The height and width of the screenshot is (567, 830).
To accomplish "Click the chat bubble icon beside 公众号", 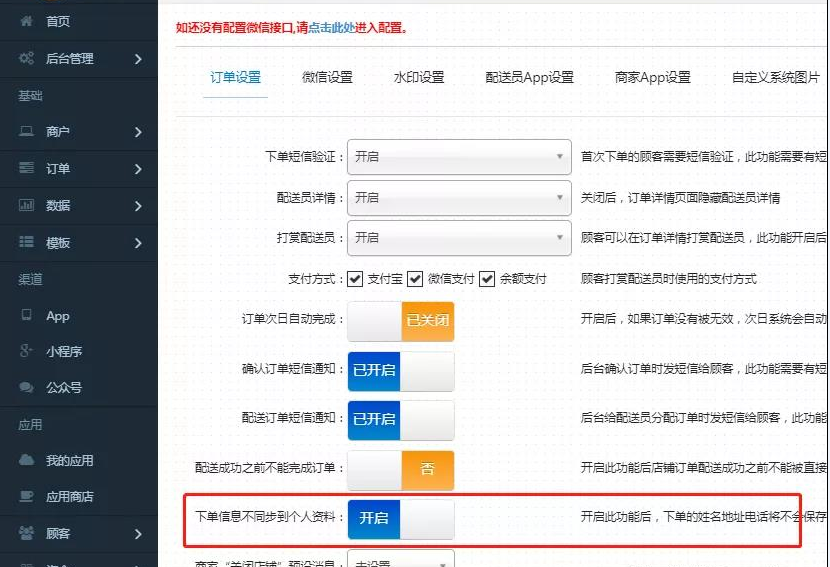I will (x=26, y=387).
